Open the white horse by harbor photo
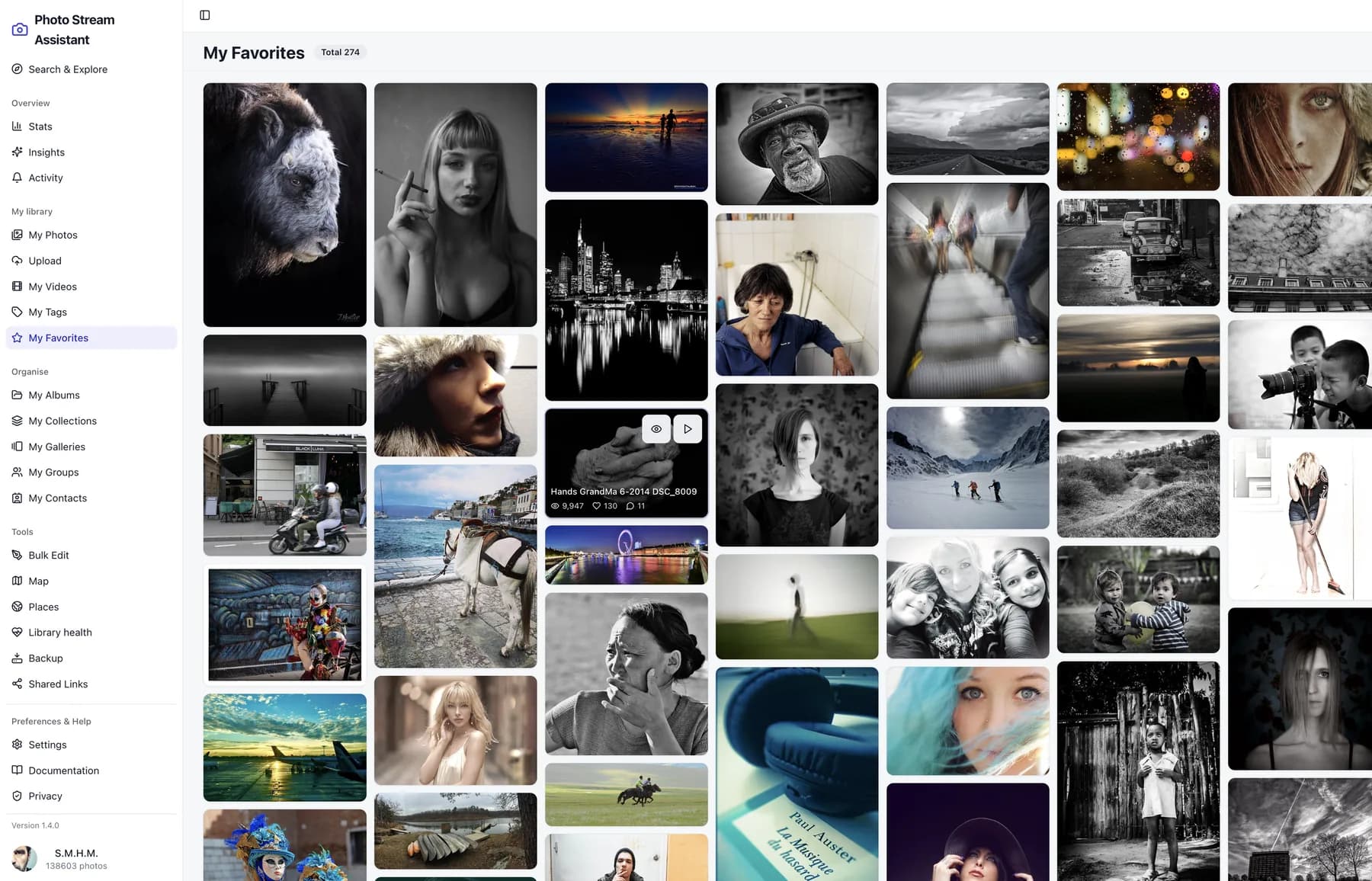 tap(456, 566)
